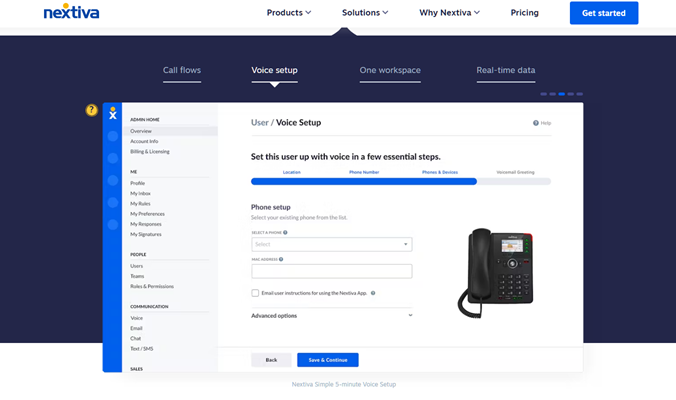The width and height of the screenshot is (676, 400).
Task: Open Teams under People
Action: point(137,276)
